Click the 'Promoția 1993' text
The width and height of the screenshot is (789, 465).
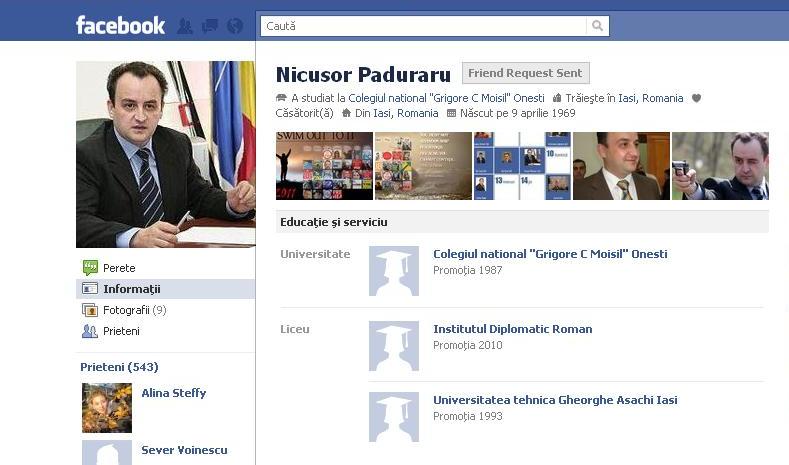tap(468, 416)
